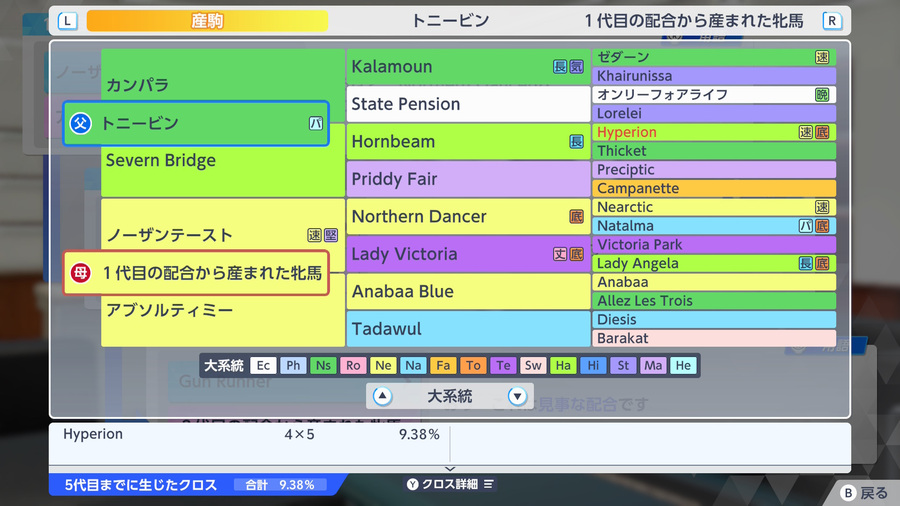Select the Campanette ancestor cell
Viewport: 900px width, 506px height.
714,188
